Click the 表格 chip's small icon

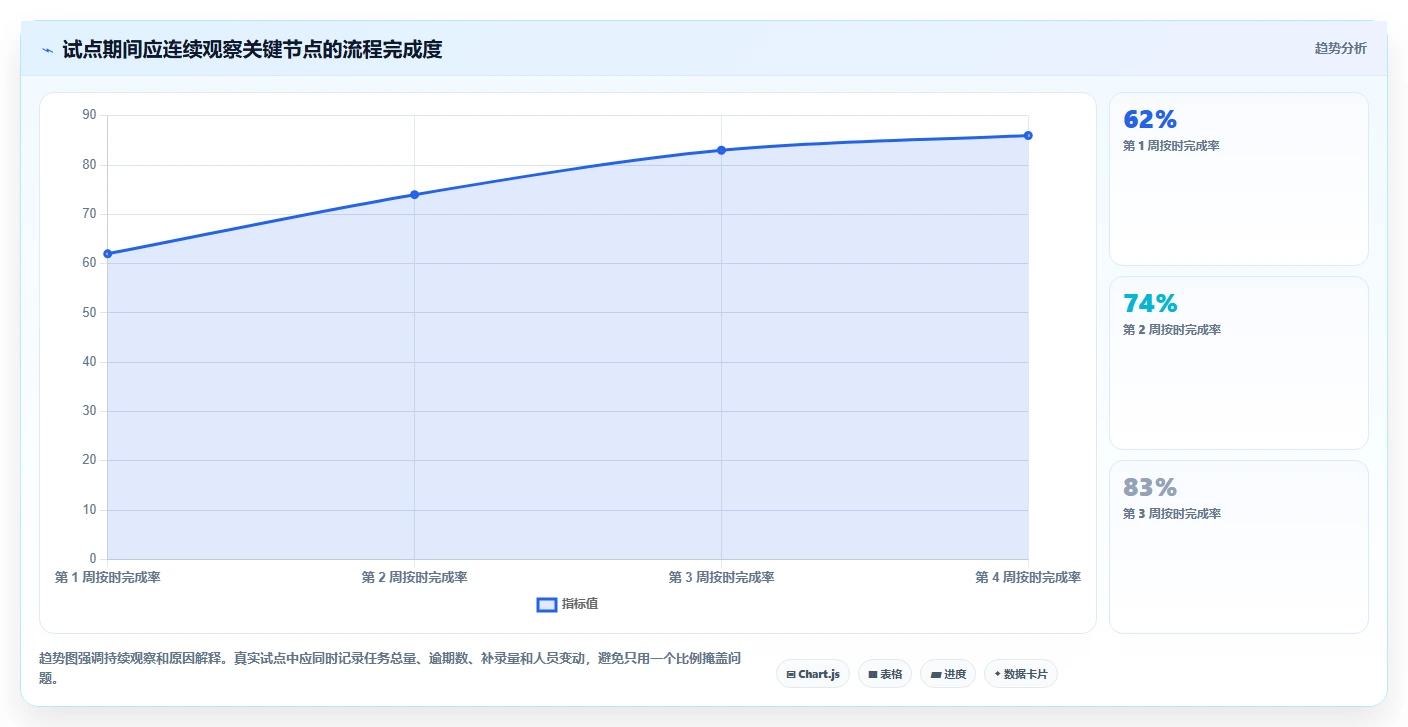[872, 675]
